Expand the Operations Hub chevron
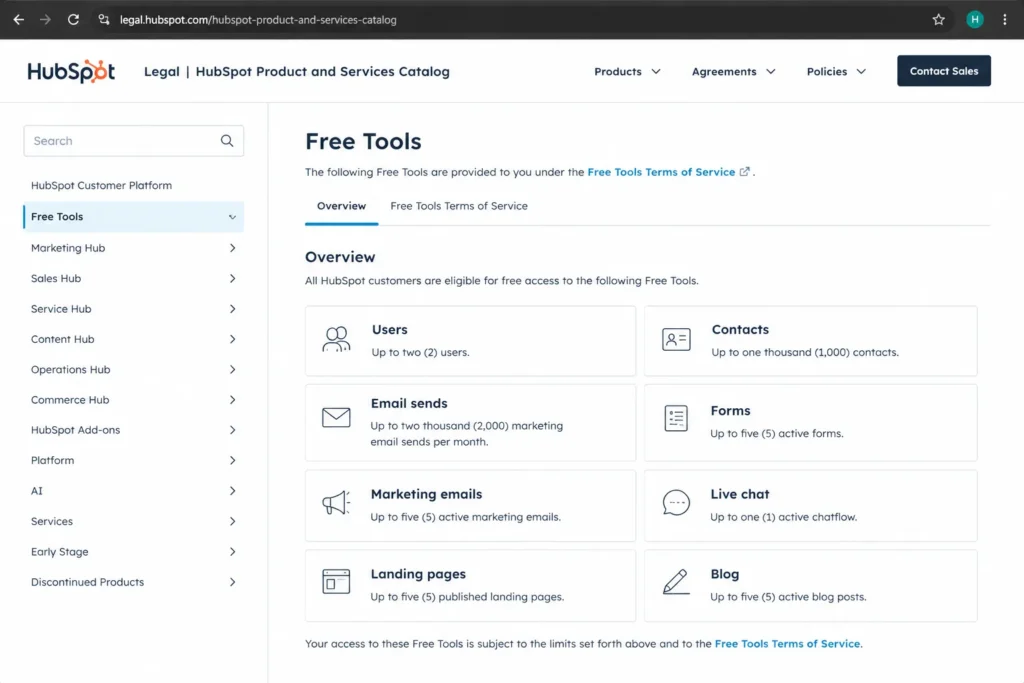This screenshot has width=1024, height=683. [232, 370]
